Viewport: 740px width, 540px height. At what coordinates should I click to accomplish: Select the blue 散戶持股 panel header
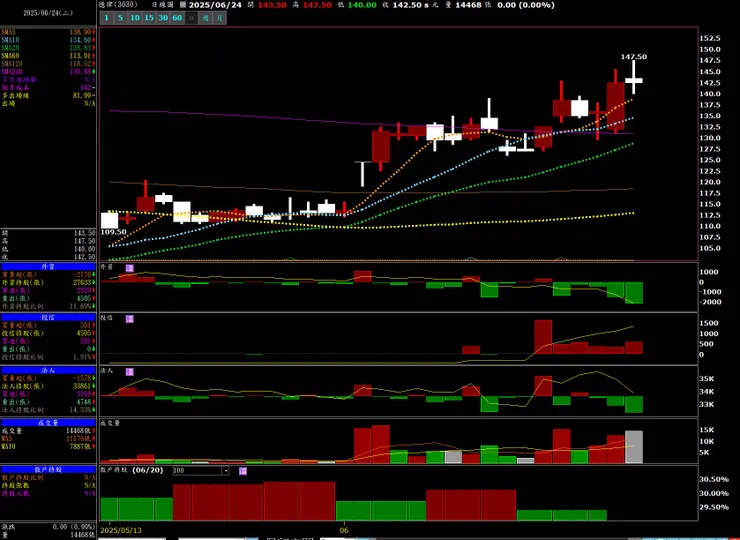pyautogui.click(x=48, y=470)
